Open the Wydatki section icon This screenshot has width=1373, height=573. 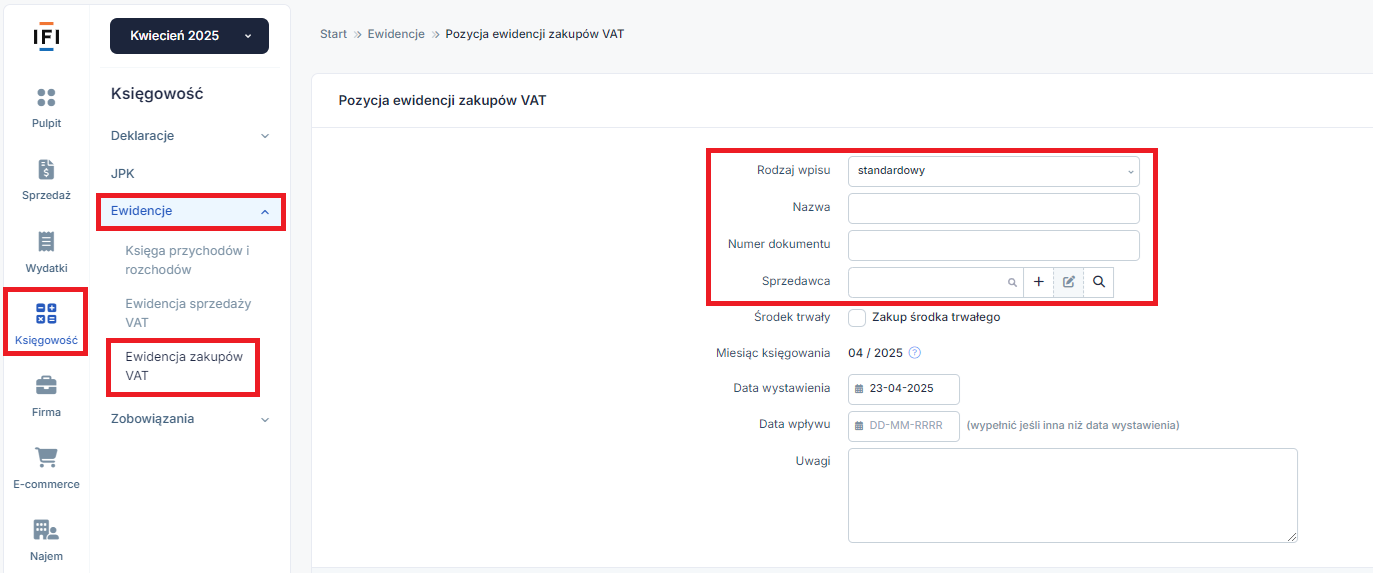[x=46, y=242]
